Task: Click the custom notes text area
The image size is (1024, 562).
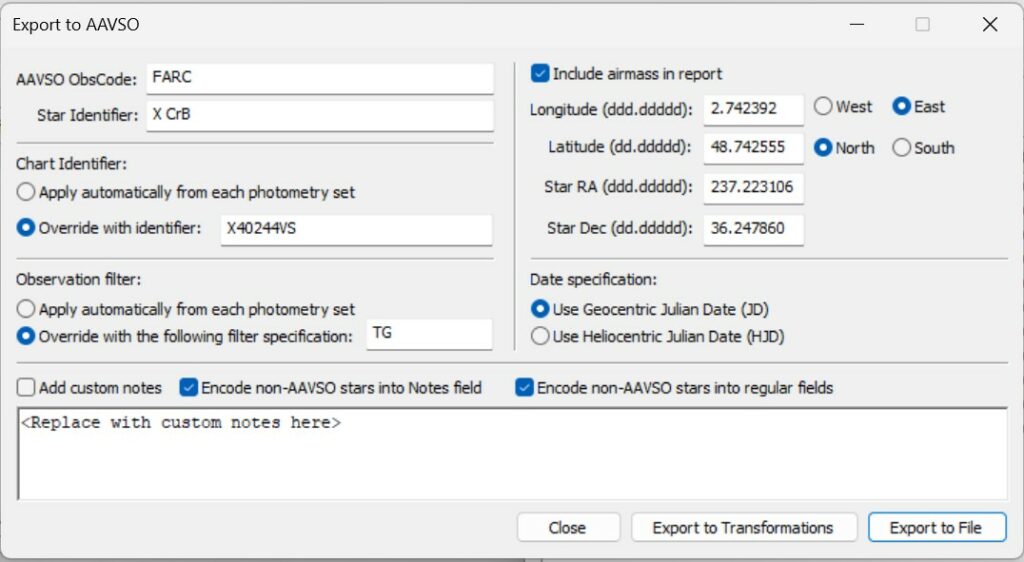Action: pyautogui.click(x=511, y=453)
